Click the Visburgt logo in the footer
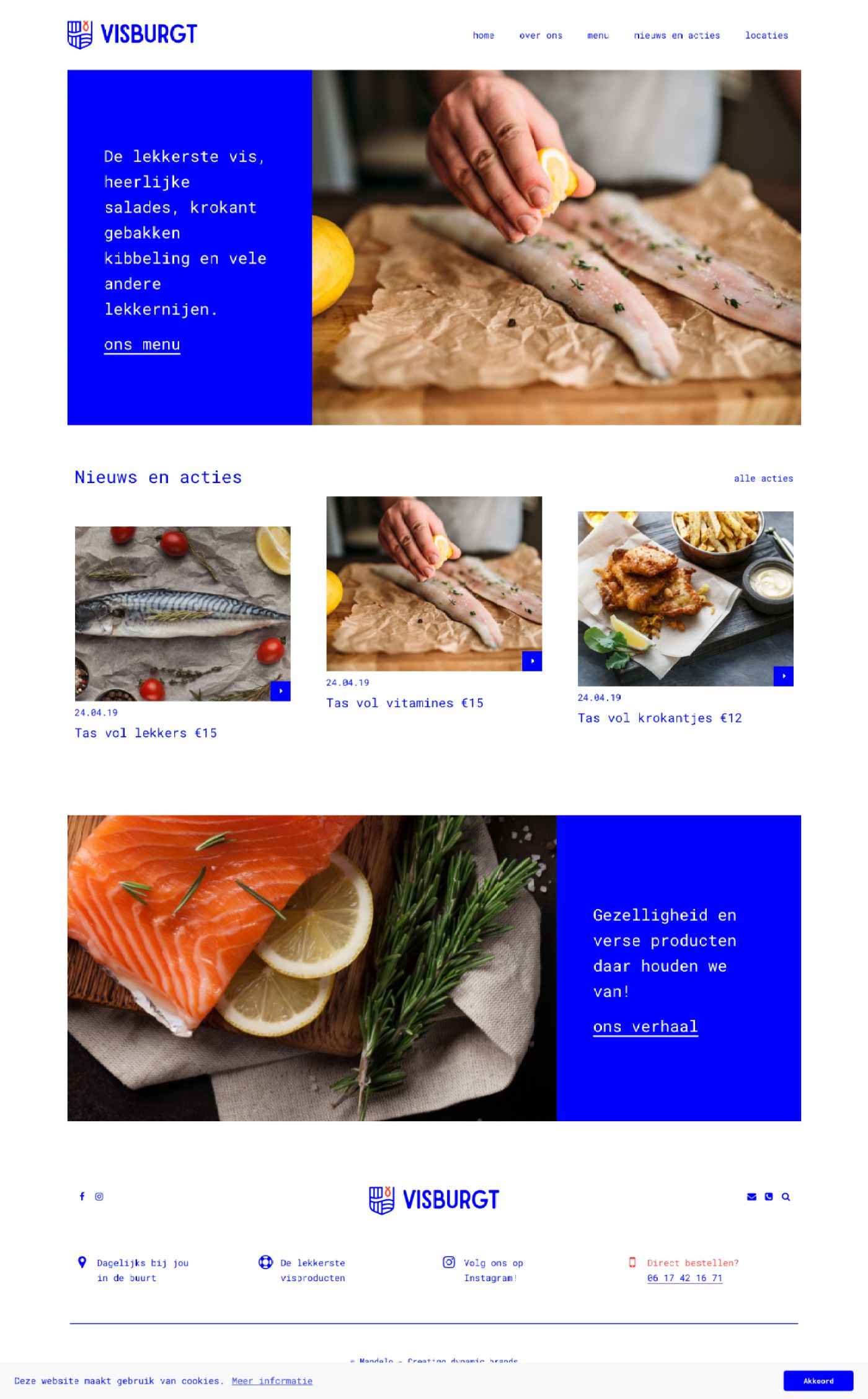The width and height of the screenshot is (868, 1399). [x=434, y=1200]
